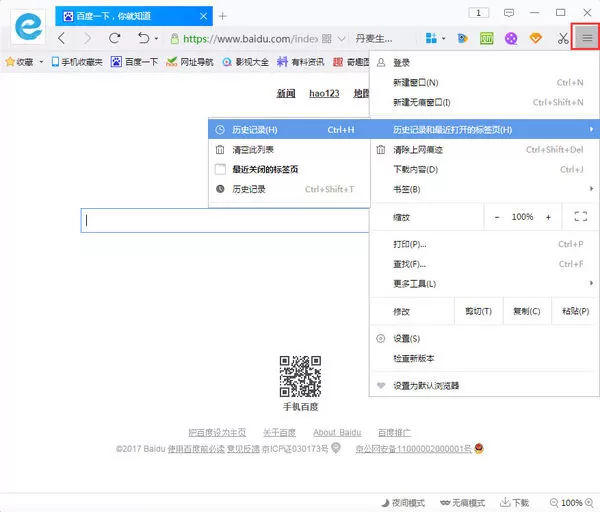Expand the undo button dropdown arrow
Screen dimensions: 600x512
[156, 39]
